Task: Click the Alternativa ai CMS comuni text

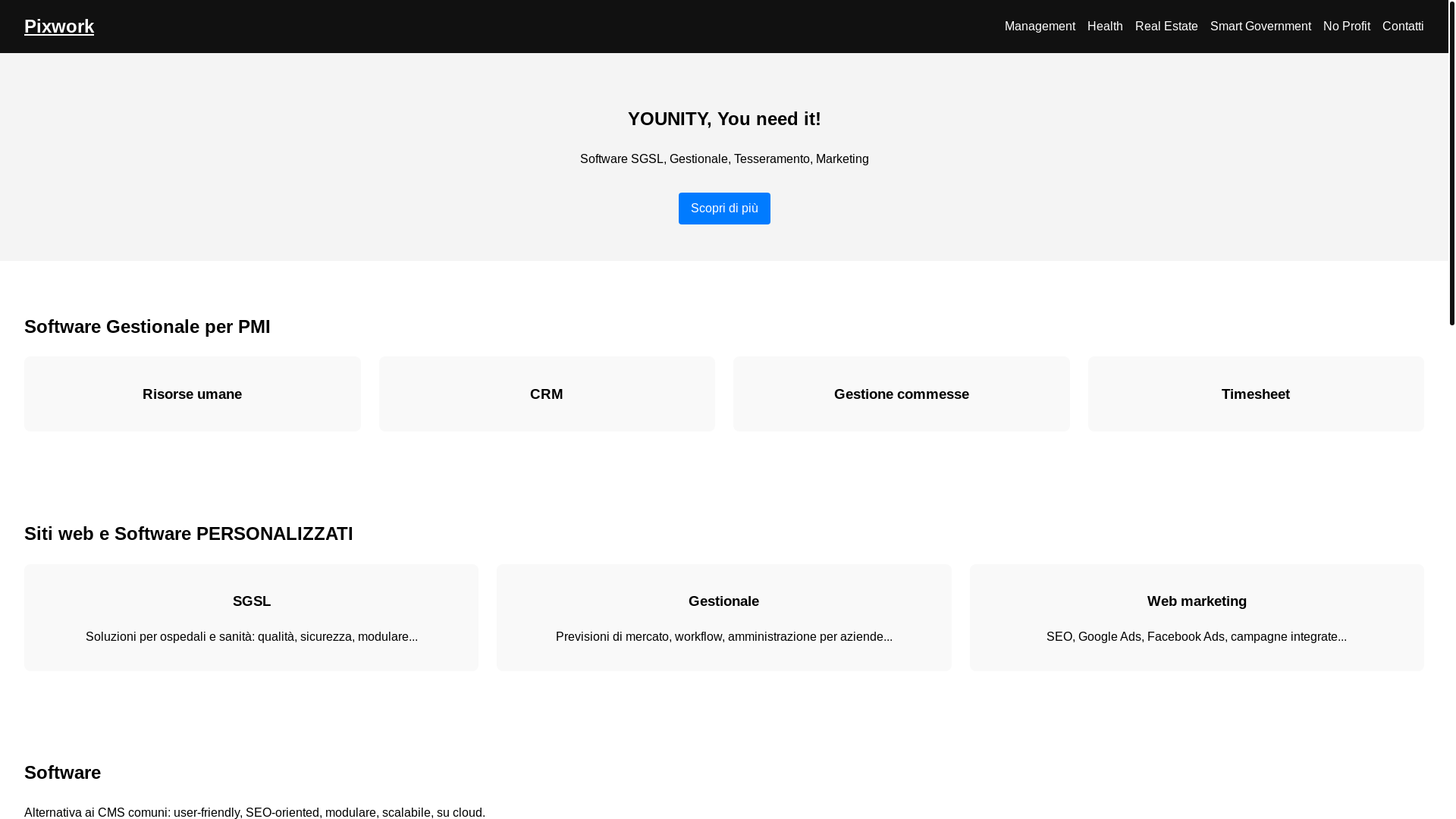Action: pyautogui.click(x=255, y=812)
